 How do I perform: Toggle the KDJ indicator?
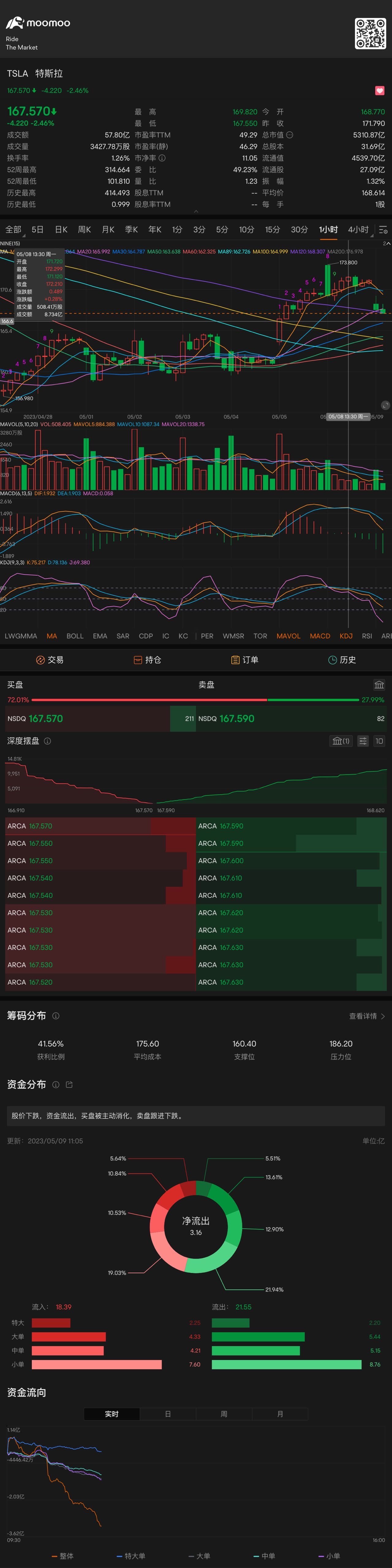(346, 636)
